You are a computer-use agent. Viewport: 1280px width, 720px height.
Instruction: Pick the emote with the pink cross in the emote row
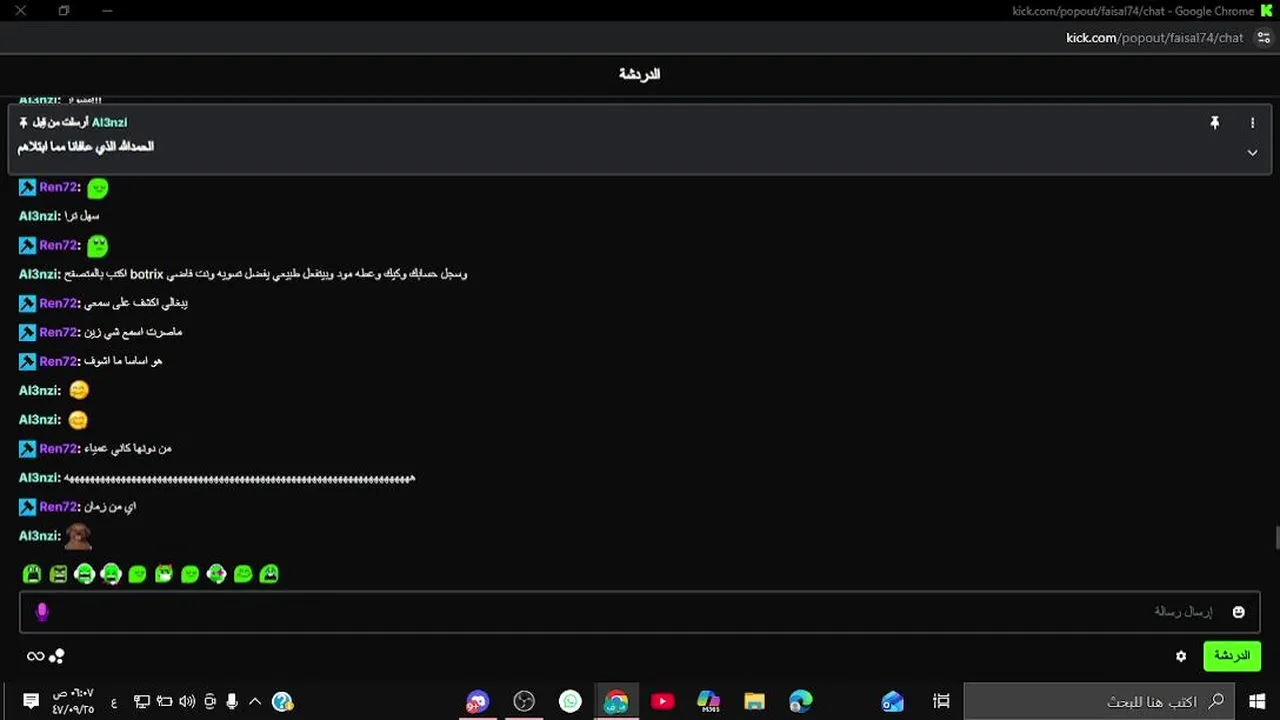pos(216,573)
